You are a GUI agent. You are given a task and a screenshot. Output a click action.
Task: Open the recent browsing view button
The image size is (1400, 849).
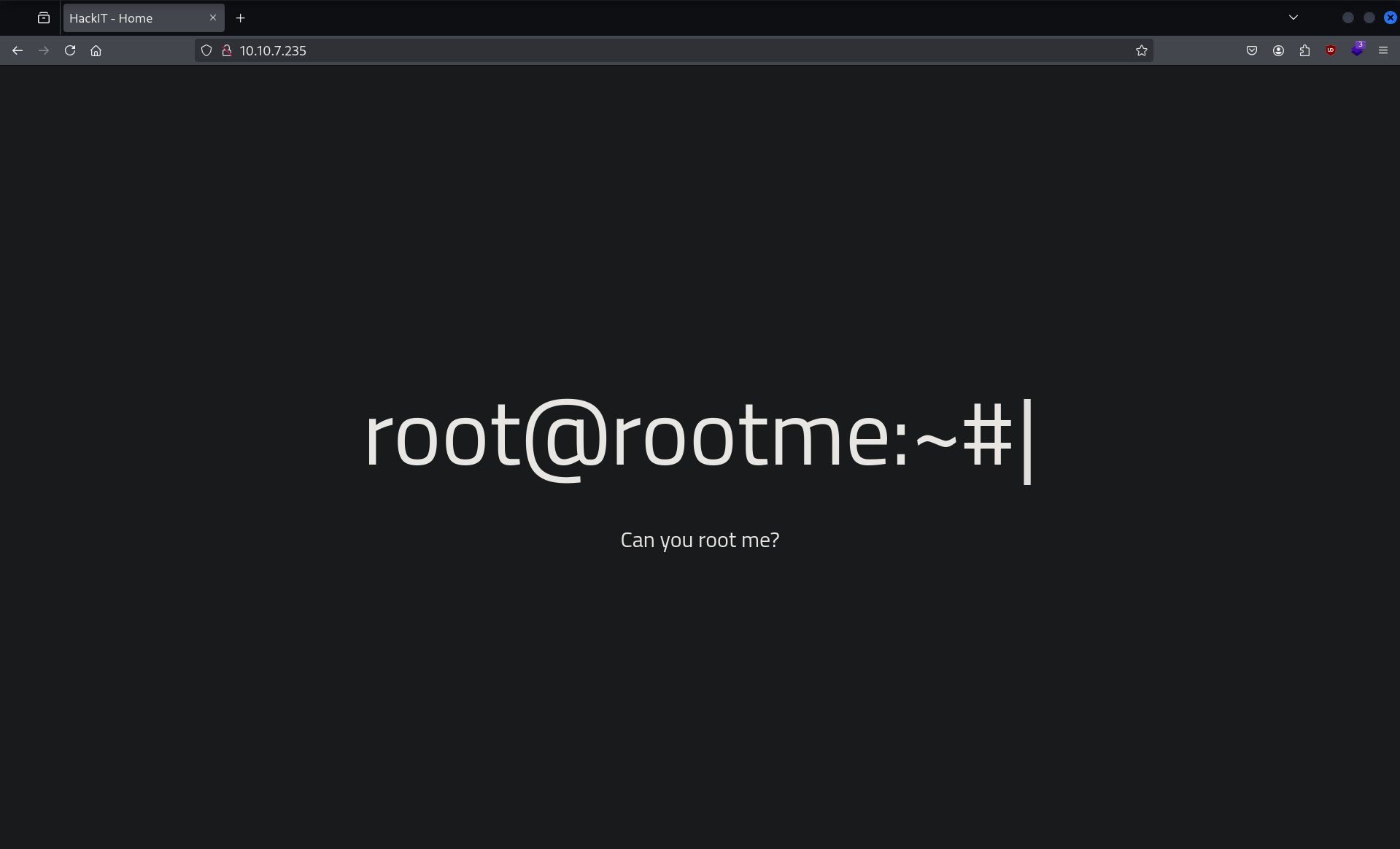click(x=44, y=18)
